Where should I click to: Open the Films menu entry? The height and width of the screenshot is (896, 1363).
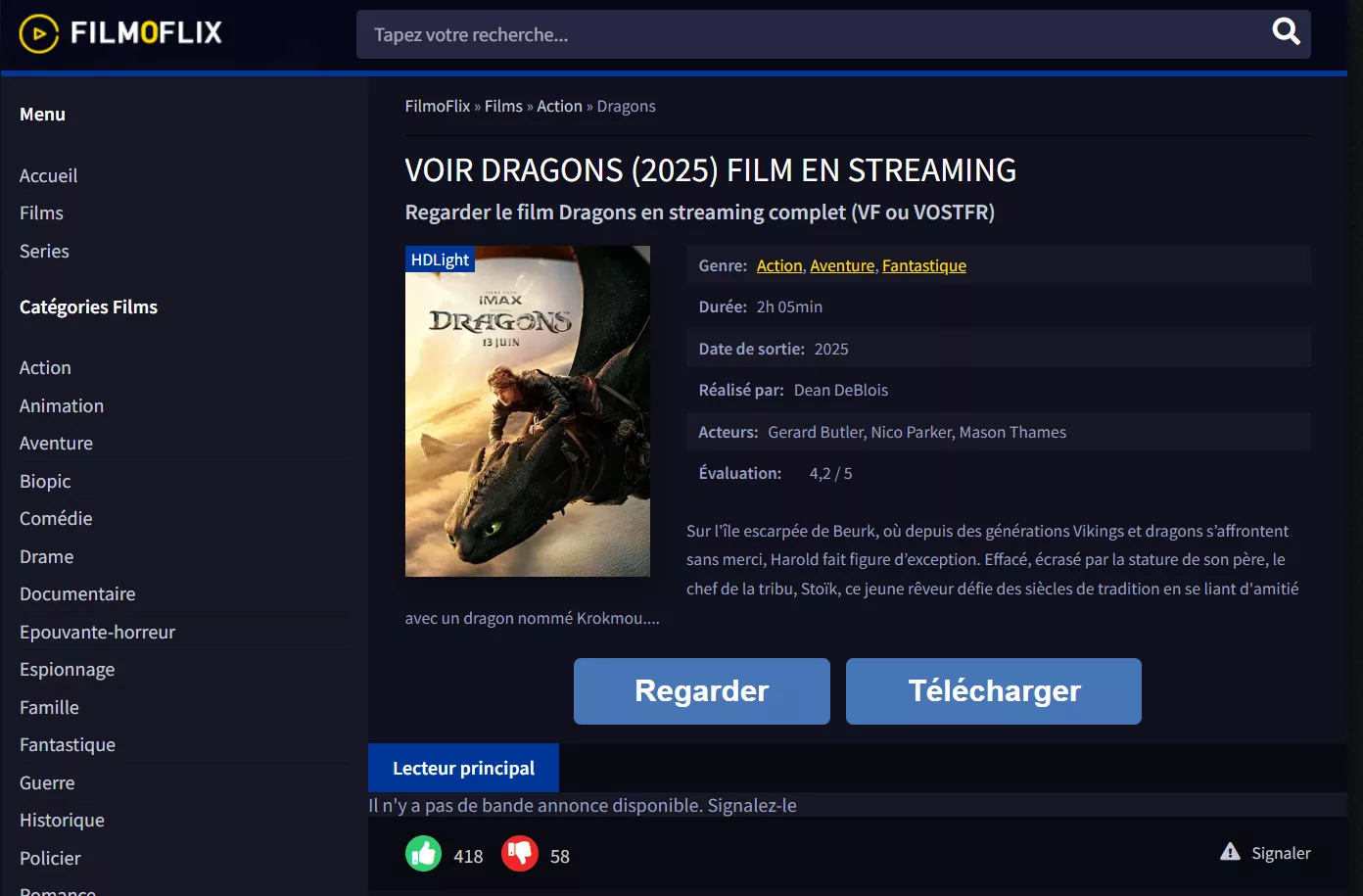tap(41, 212)
